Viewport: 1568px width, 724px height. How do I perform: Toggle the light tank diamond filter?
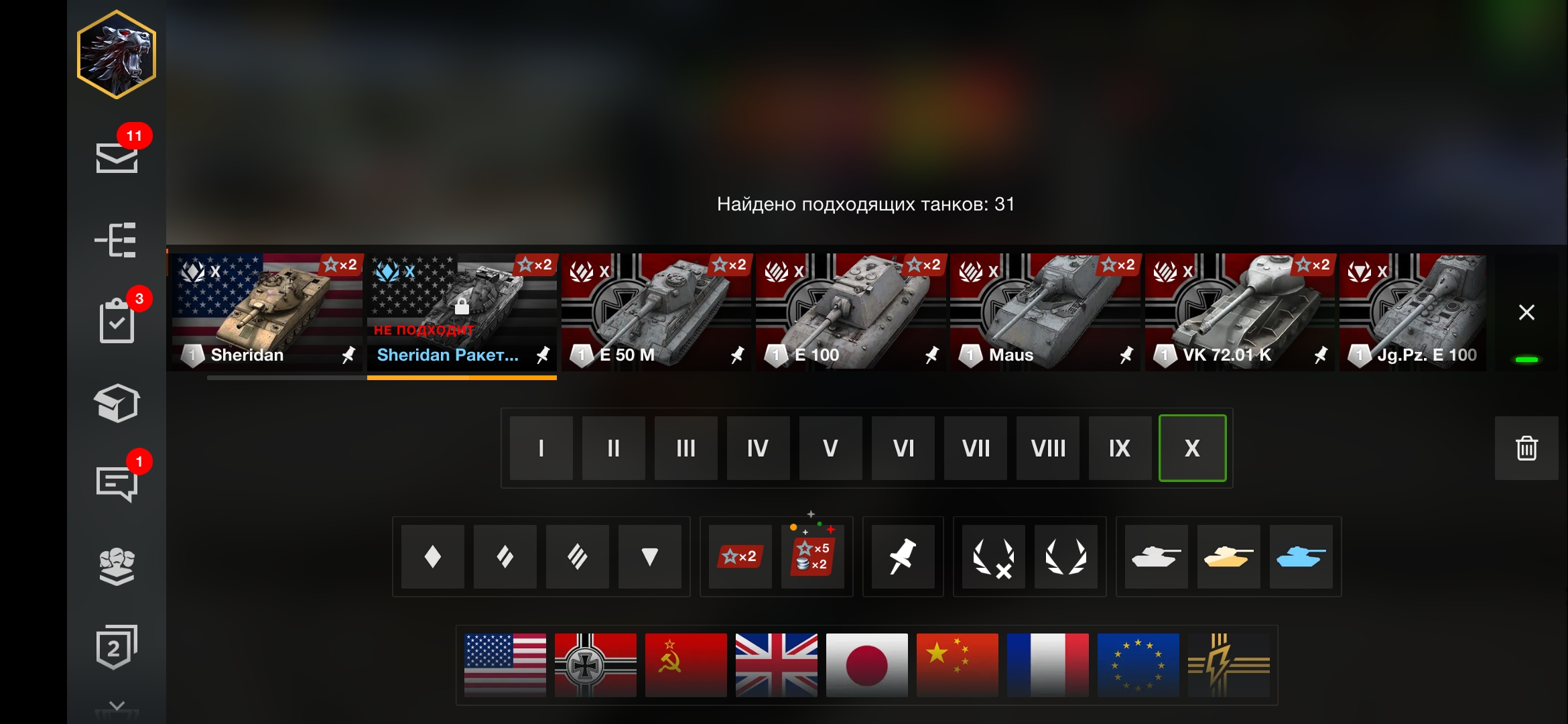tap(432, 556)
